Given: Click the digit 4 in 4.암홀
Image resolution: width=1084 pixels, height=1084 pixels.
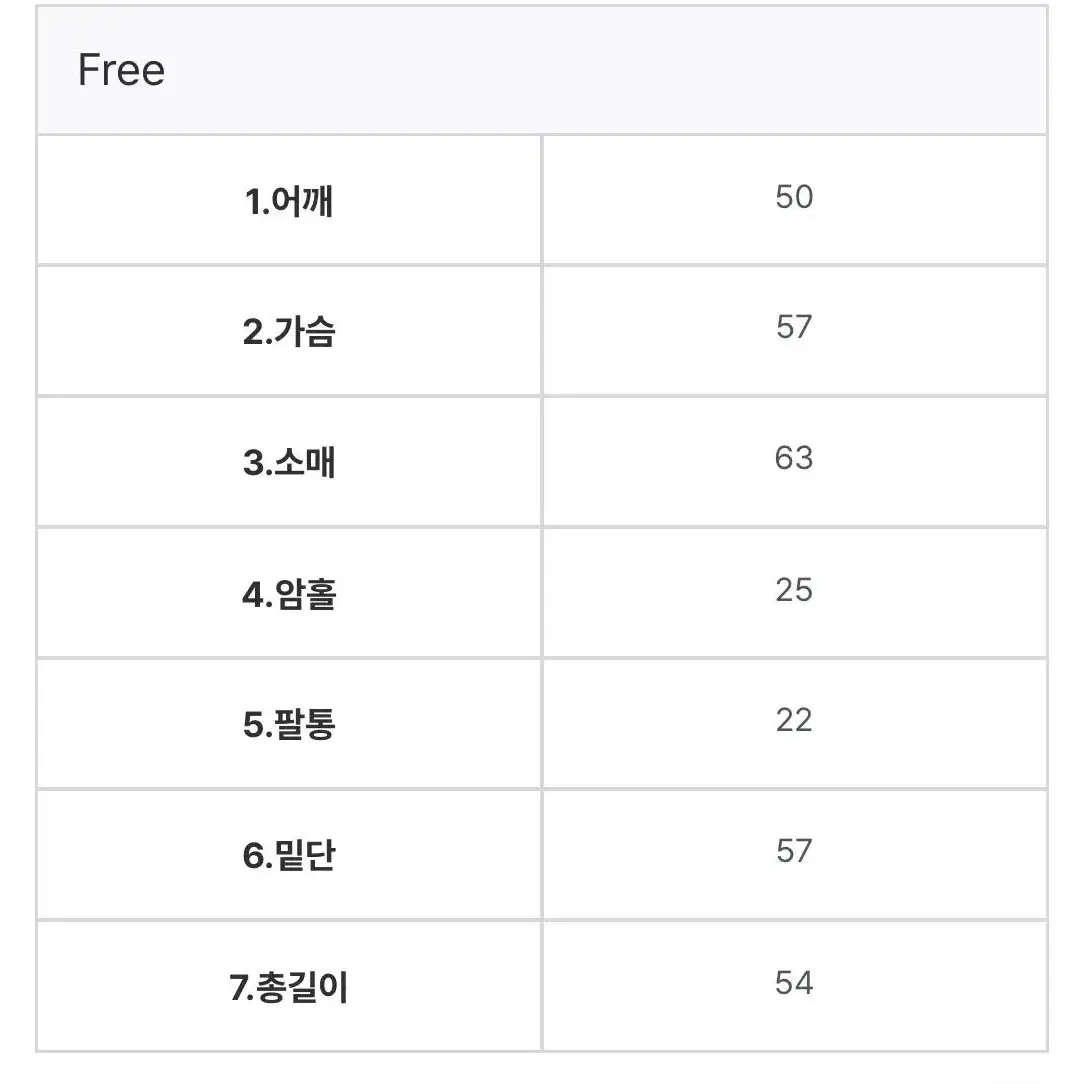Looking at the screenshot, I should click(253, 595).
